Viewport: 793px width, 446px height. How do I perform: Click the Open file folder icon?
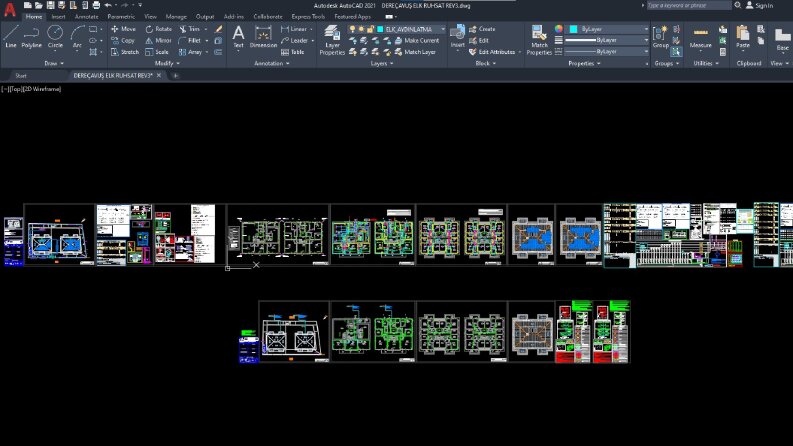point(38,5)
